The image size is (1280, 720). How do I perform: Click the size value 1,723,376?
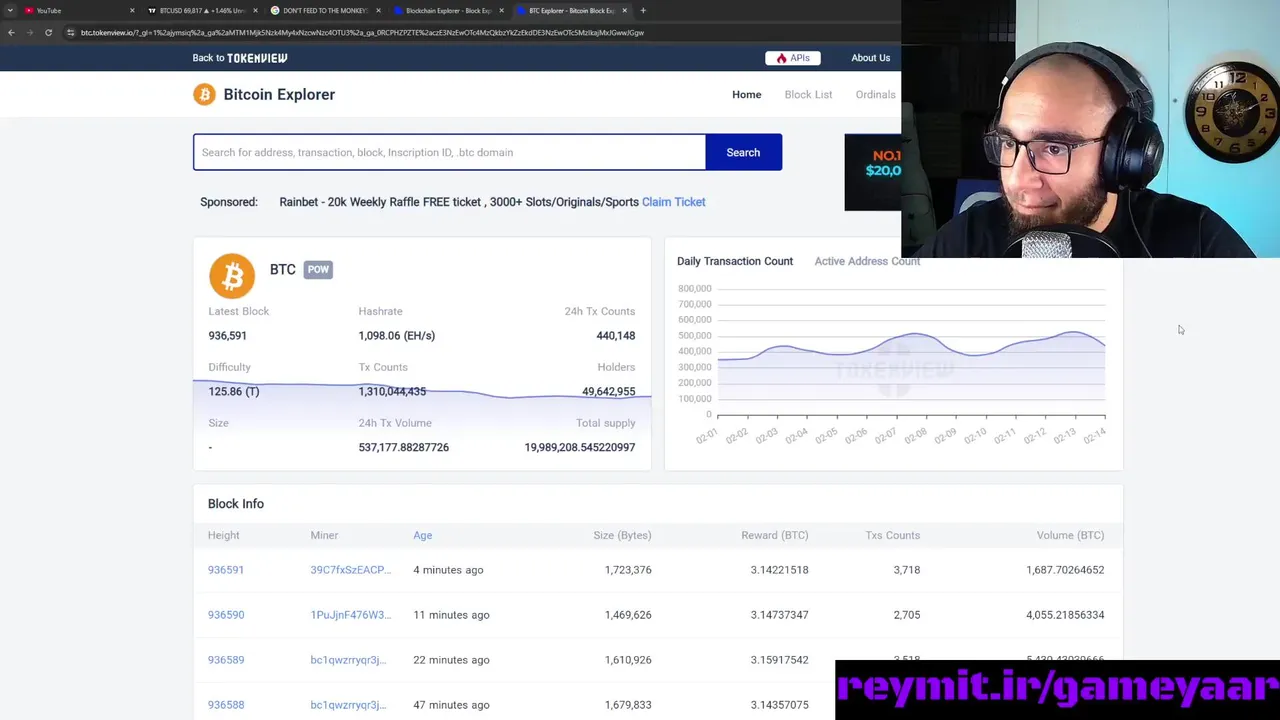628,570
